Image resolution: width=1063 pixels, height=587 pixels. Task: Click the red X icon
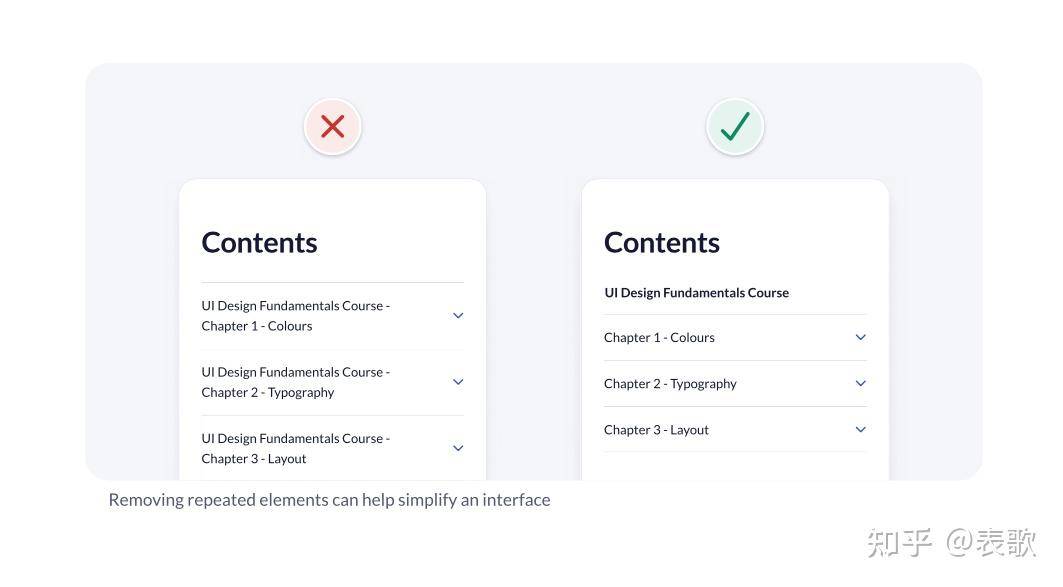[x=333, y=127]
